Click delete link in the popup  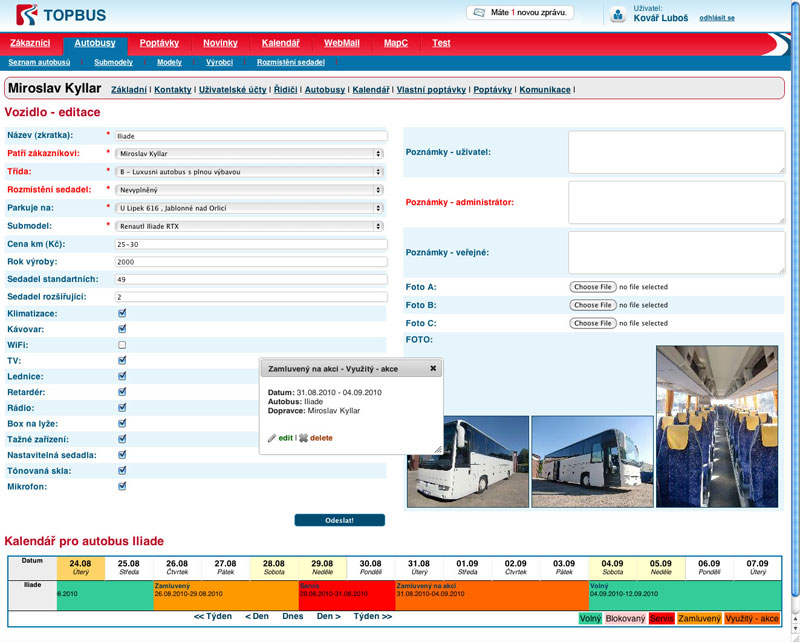(321, 438)
